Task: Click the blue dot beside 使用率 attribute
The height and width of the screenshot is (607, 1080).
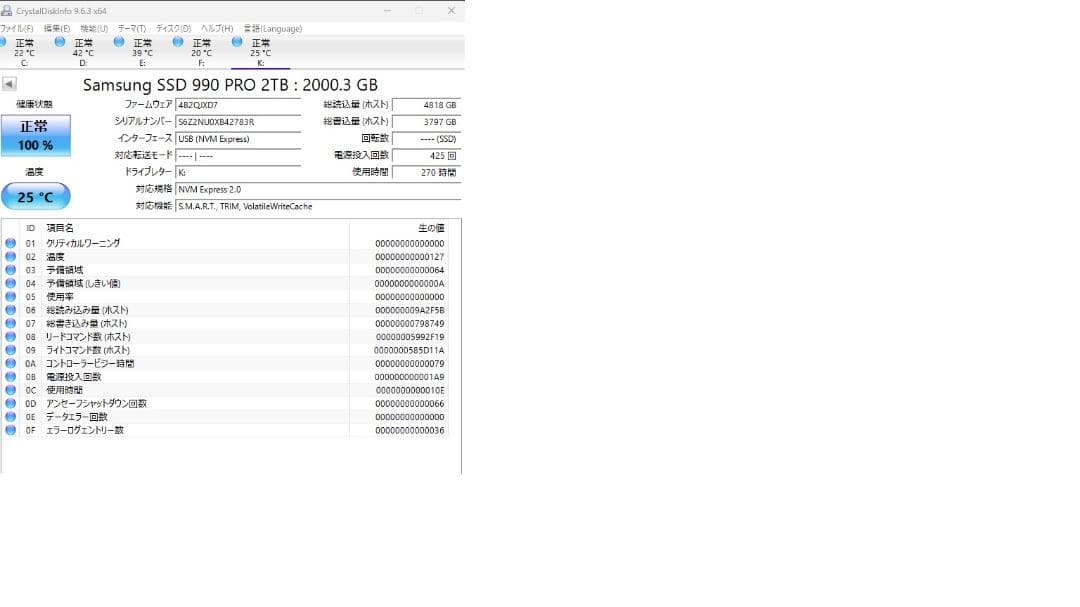Action: tap(9, 296)
